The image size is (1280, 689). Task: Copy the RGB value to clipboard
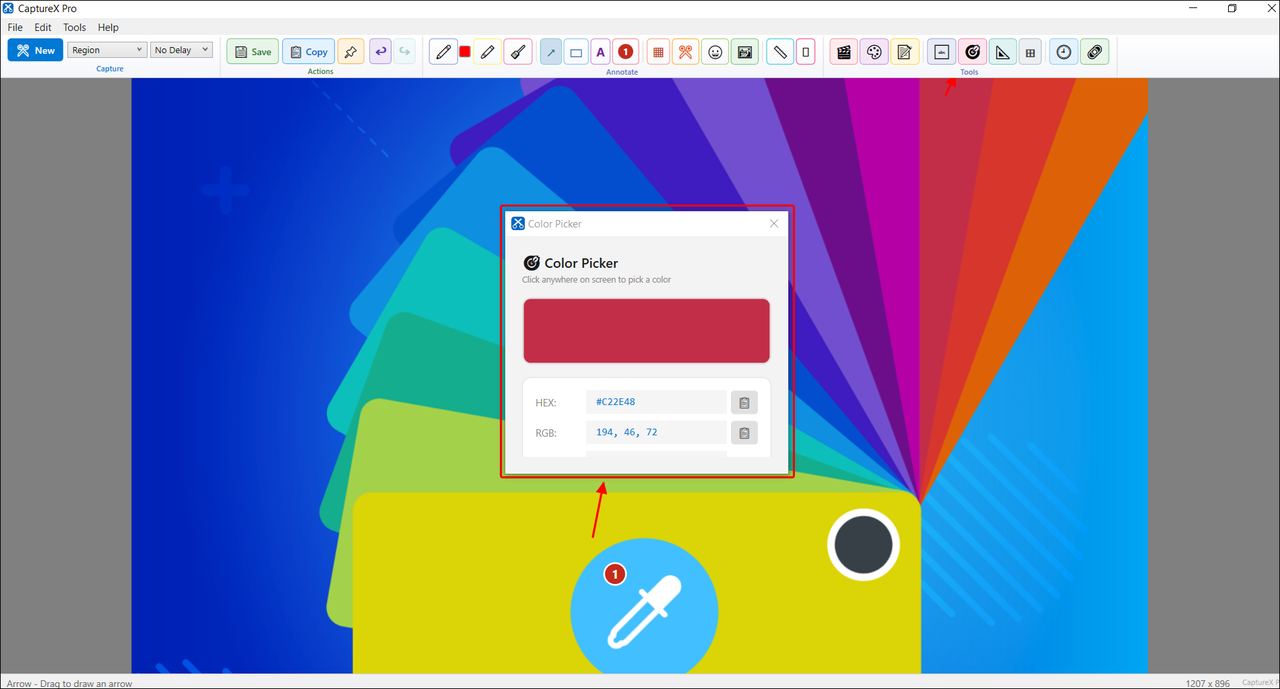pyautogui.click(x=744, y=433)
